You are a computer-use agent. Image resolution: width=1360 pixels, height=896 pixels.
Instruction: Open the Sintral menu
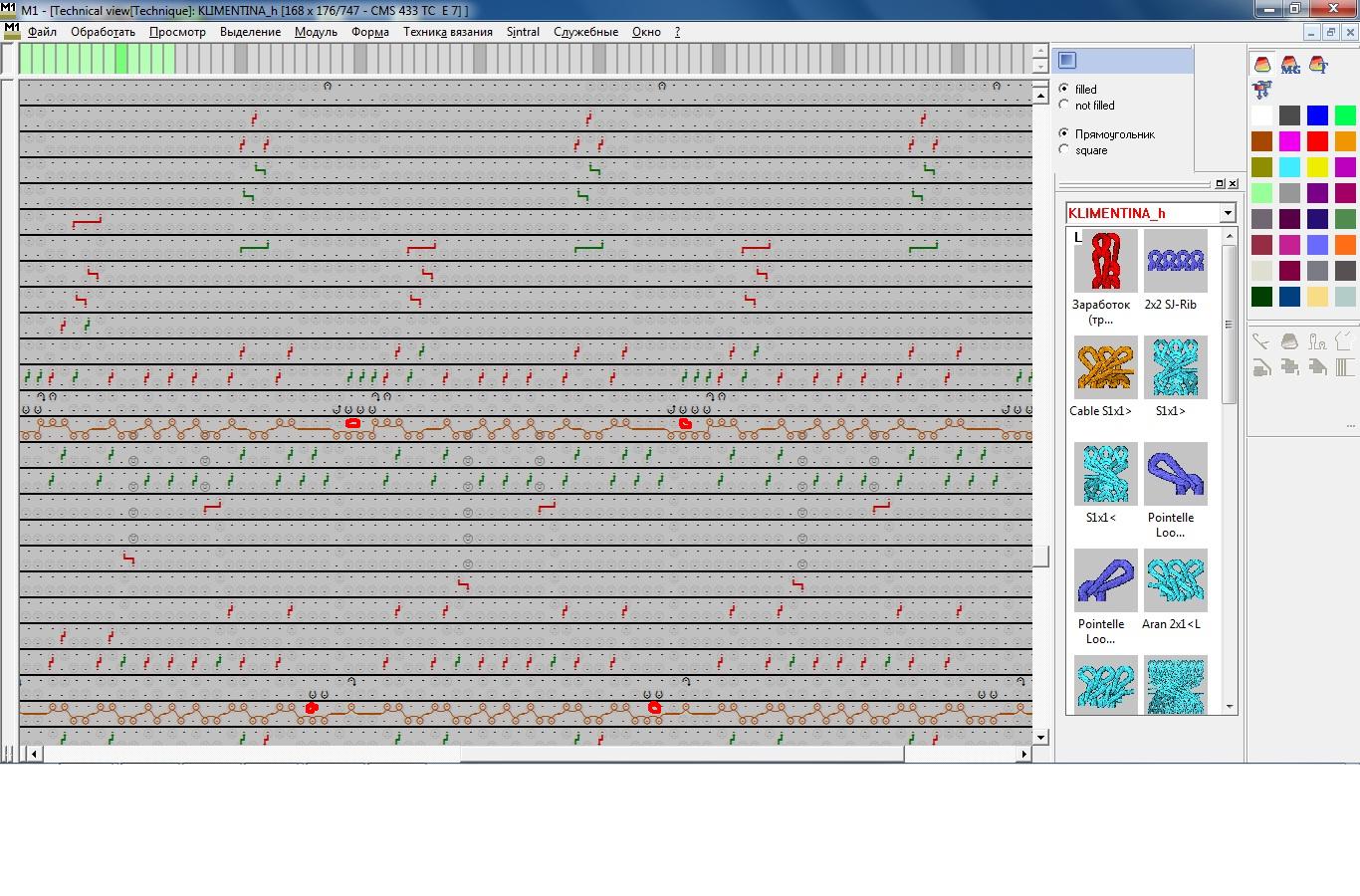523,32
